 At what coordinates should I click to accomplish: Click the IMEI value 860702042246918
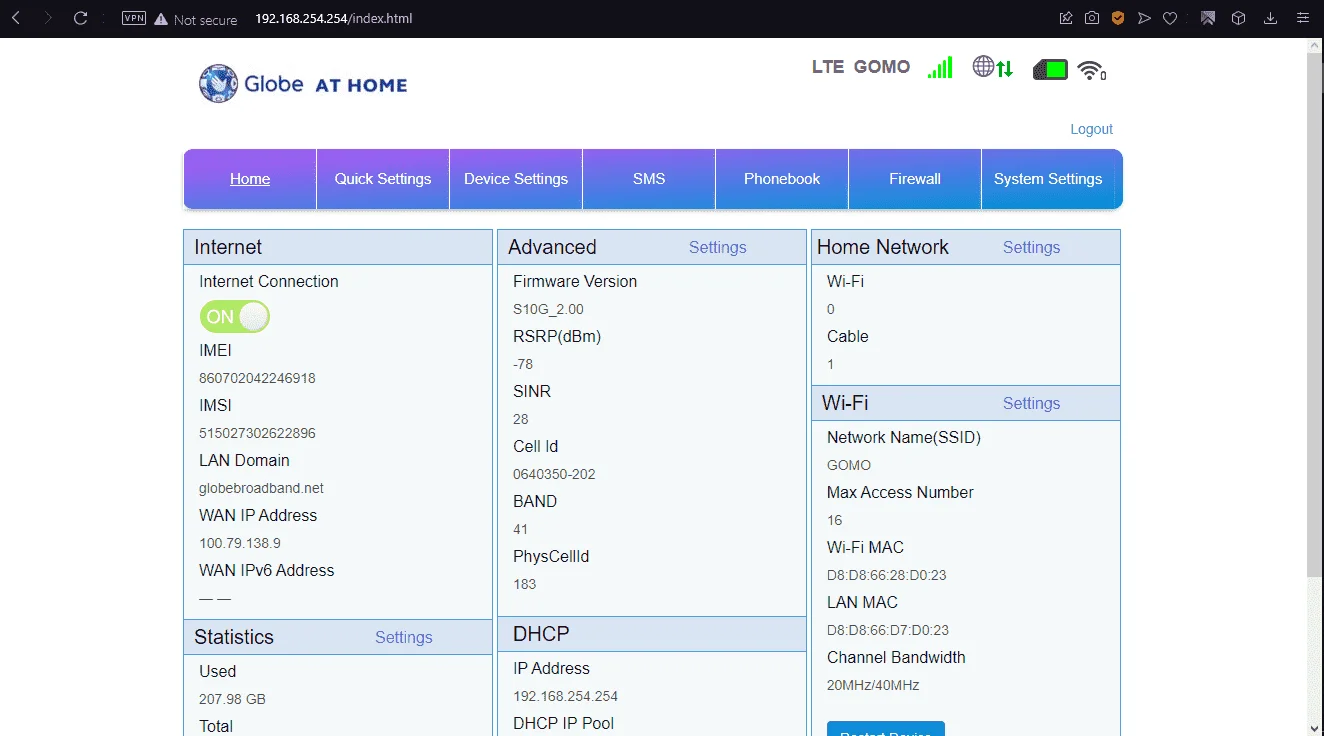(x=258, y=378)
